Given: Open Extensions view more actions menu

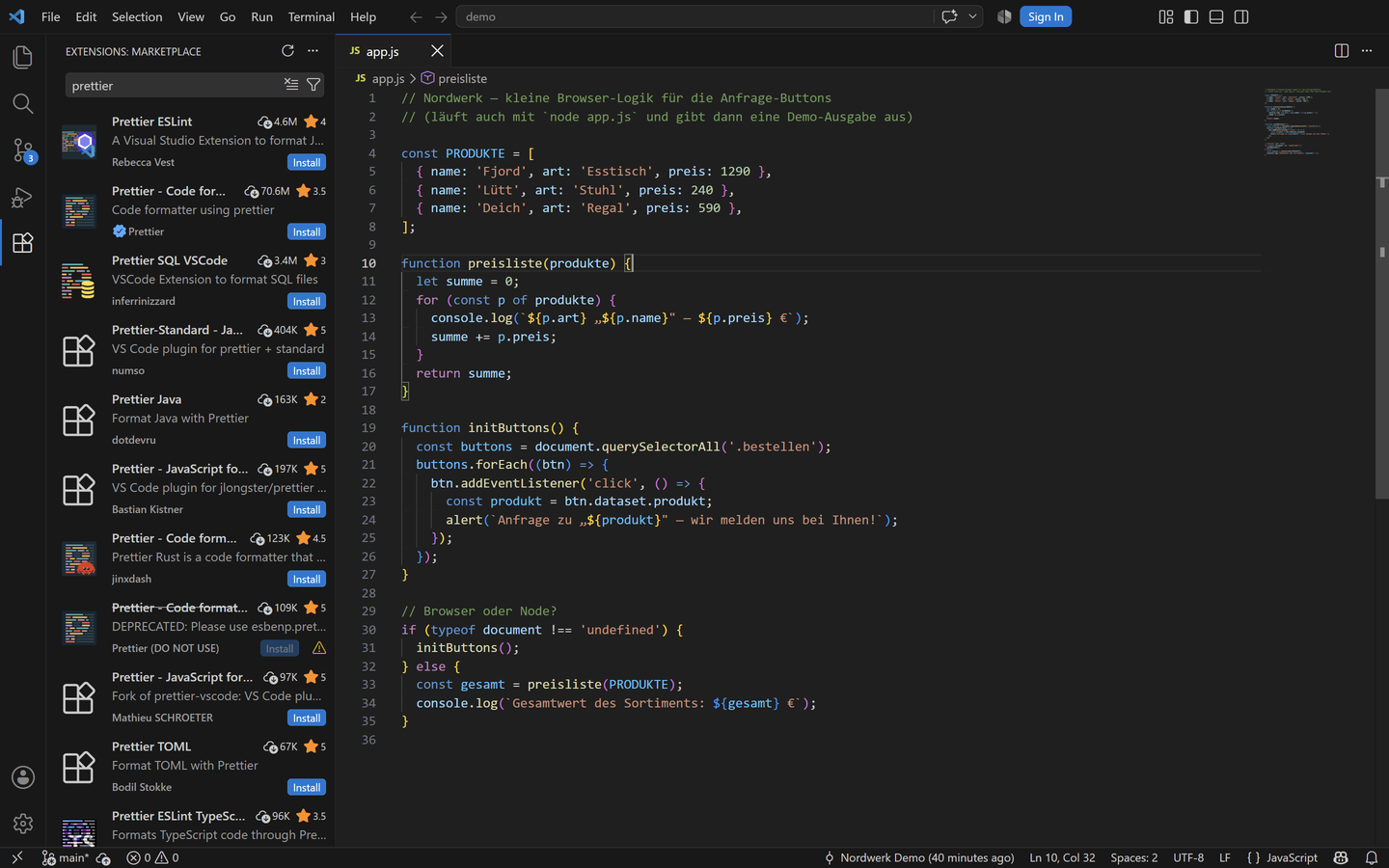Looking at the screenshot, I should pyautogui.click(x=313, y=51).
